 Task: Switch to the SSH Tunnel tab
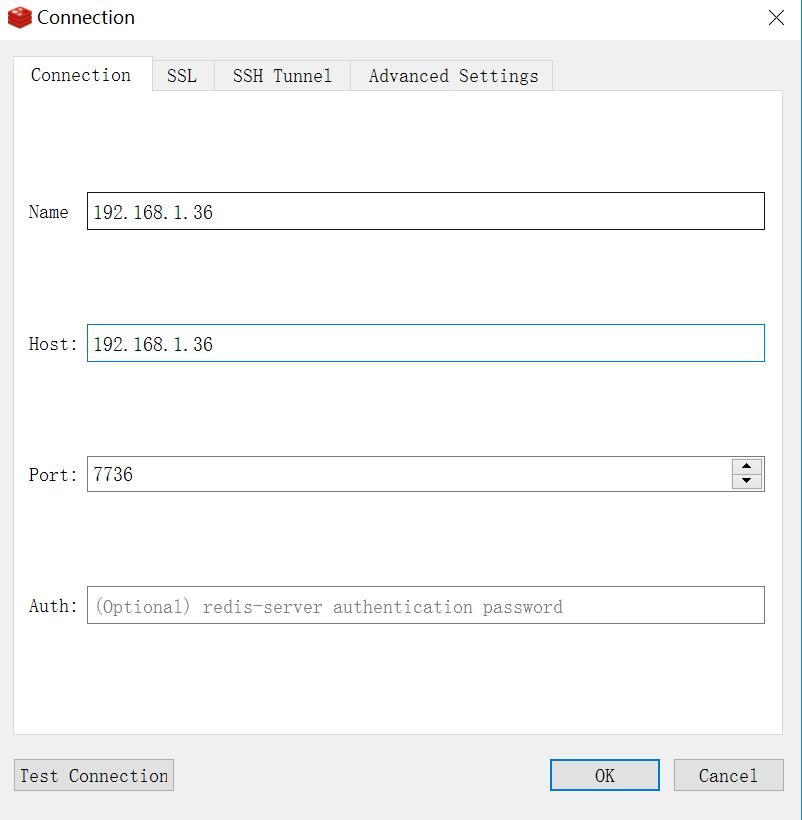point(282,76)
